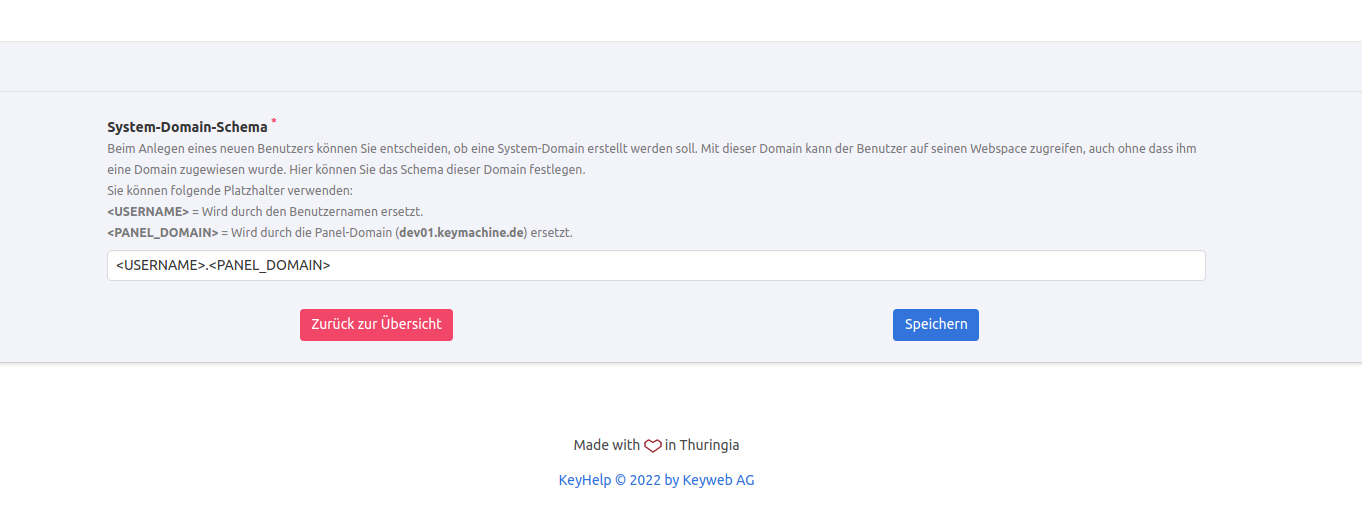
Task: Click 'Sie können folgende Platzhalter verwenden' line
Action: (230, 190)
